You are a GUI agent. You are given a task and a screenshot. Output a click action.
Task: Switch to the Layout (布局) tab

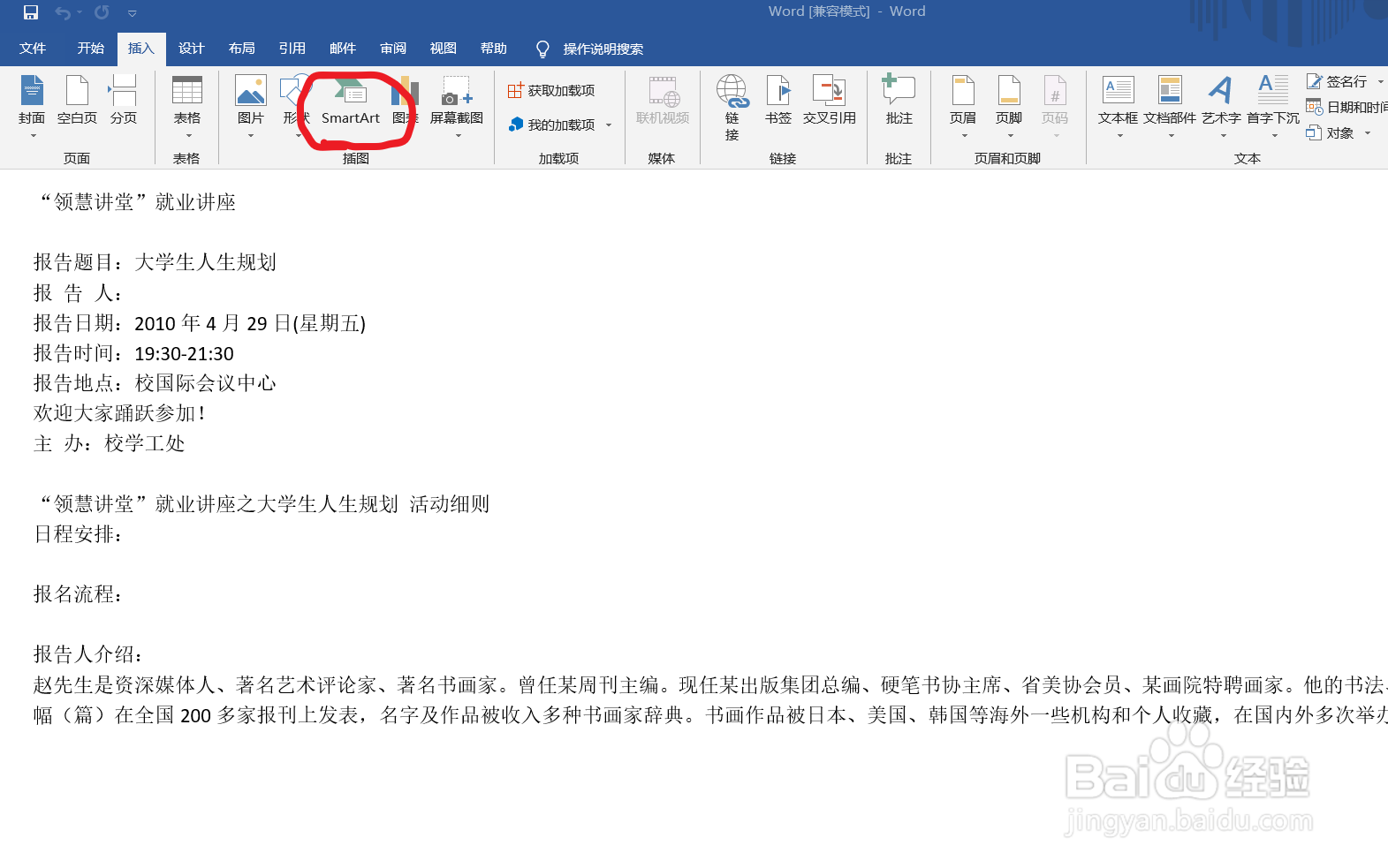(x=242, y=49)
